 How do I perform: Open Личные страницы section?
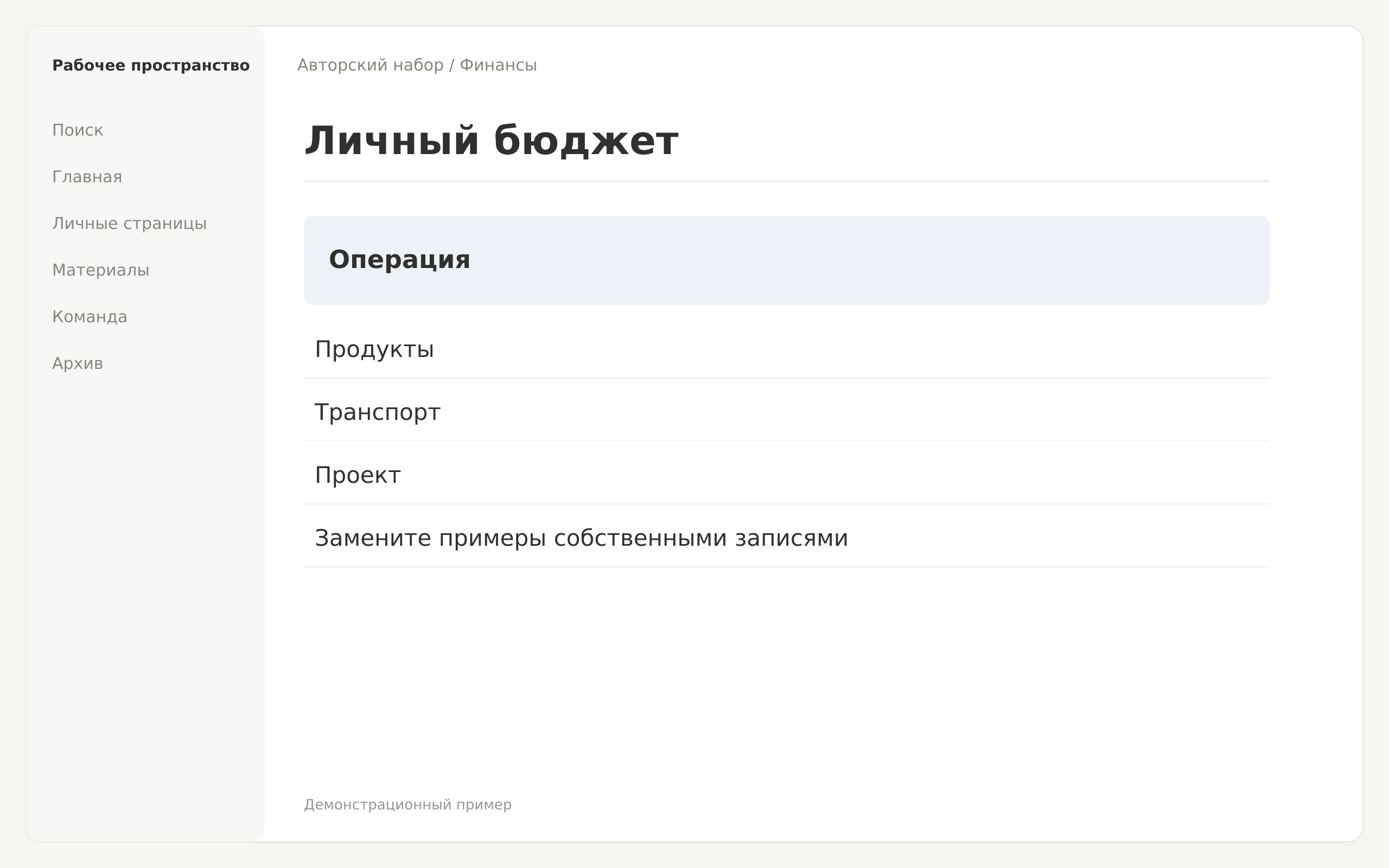pyautogui.click(x=129, y=224)
